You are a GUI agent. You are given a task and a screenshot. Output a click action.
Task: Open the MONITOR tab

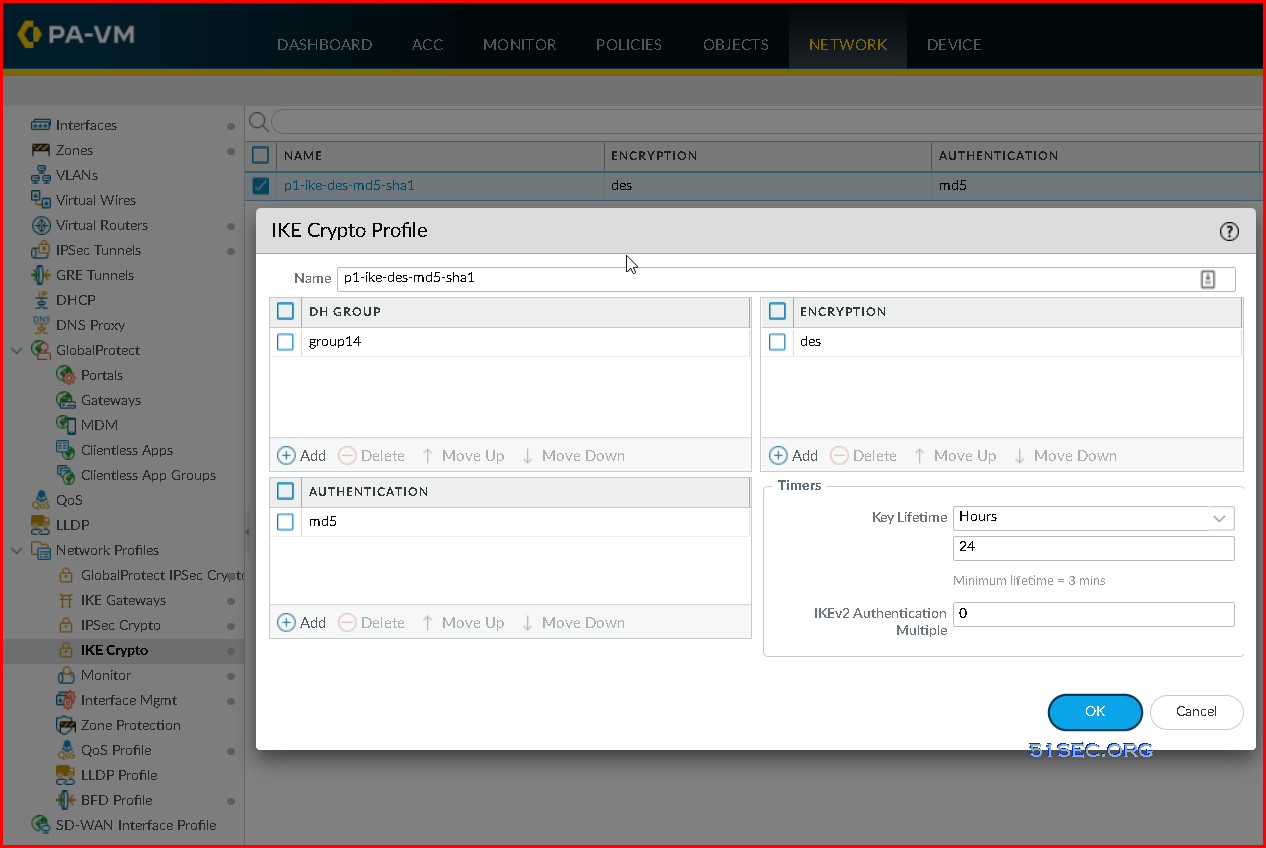(519, 45)
